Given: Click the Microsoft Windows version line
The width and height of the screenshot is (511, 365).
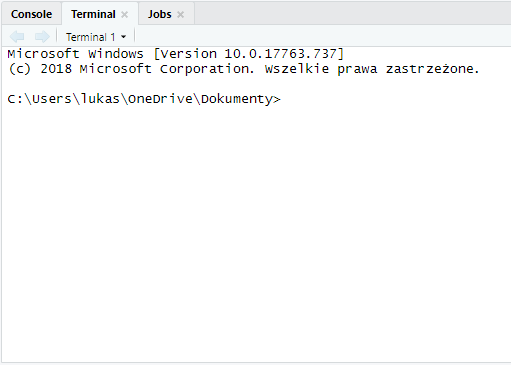Looking at the screenshot, I should (175, 54).
